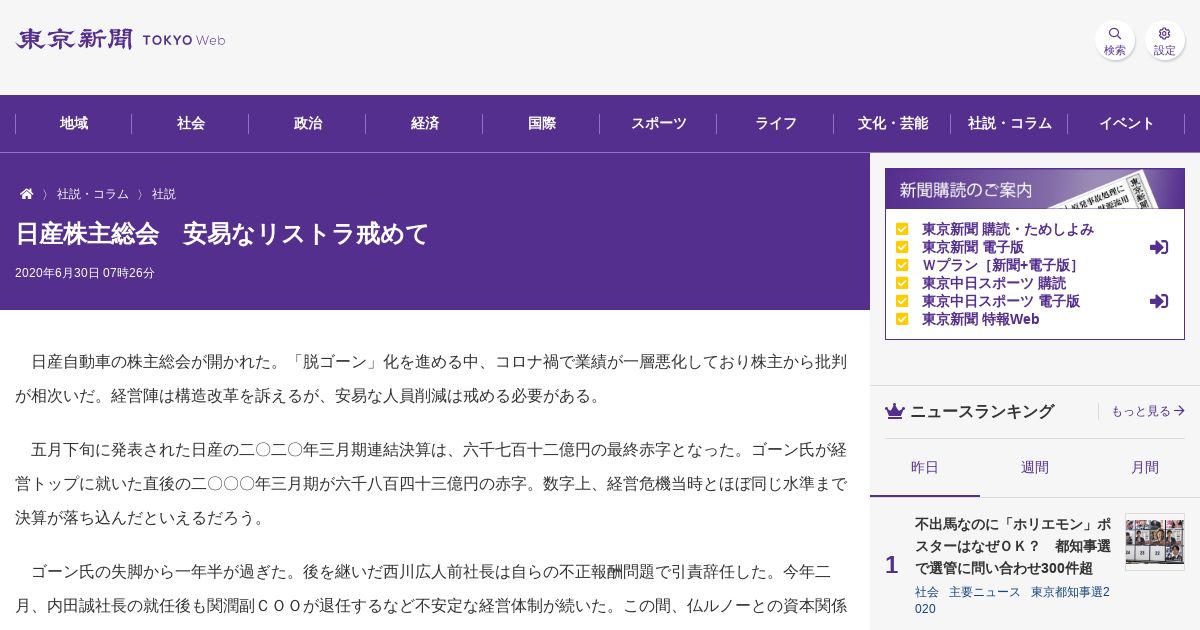Click the 新聞購読のご案内 banner header

(x=1035, y=189)
